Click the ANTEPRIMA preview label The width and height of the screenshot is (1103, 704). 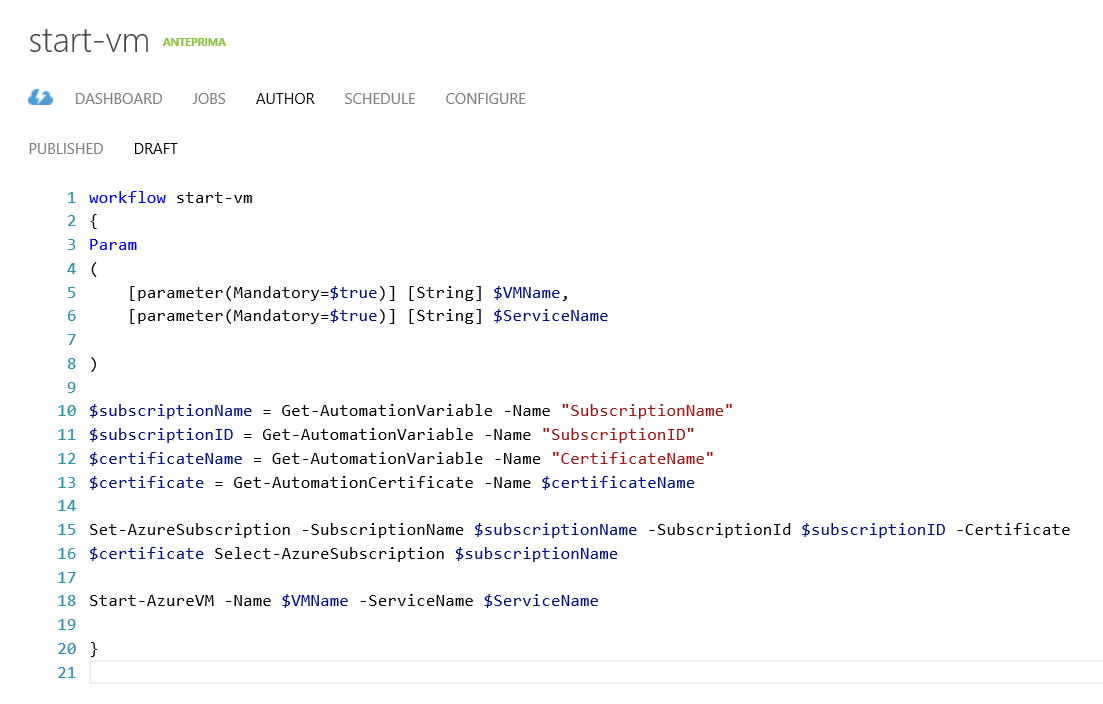point(194,42)
